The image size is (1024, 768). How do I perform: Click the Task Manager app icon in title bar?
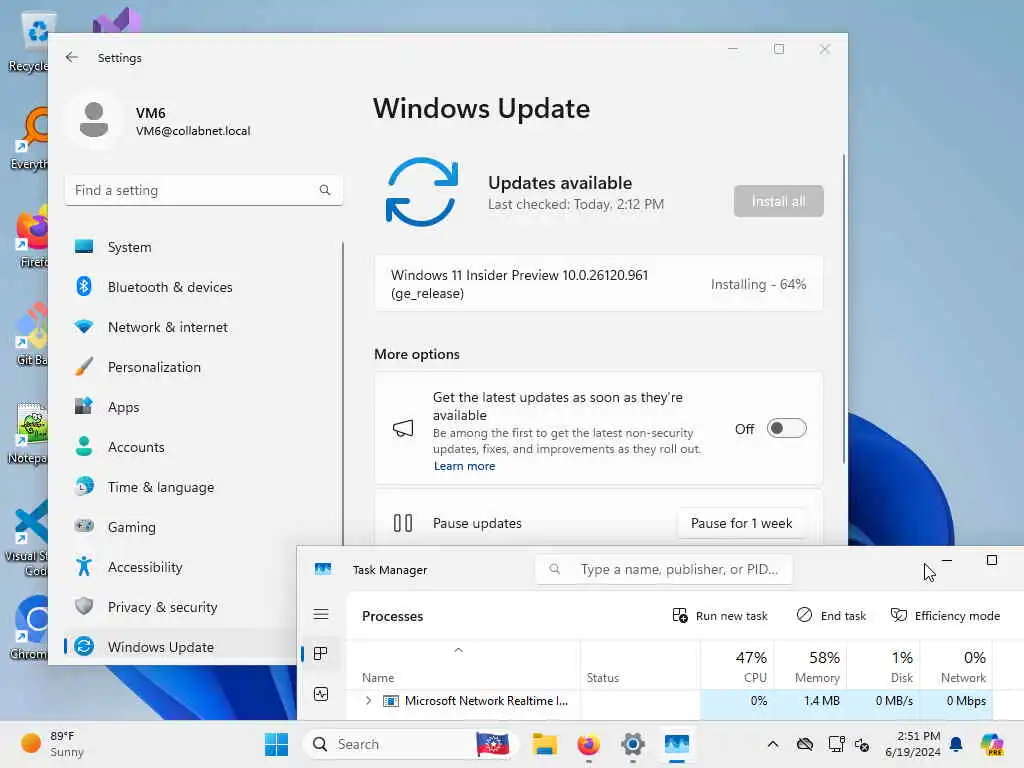tap(323, 569)
